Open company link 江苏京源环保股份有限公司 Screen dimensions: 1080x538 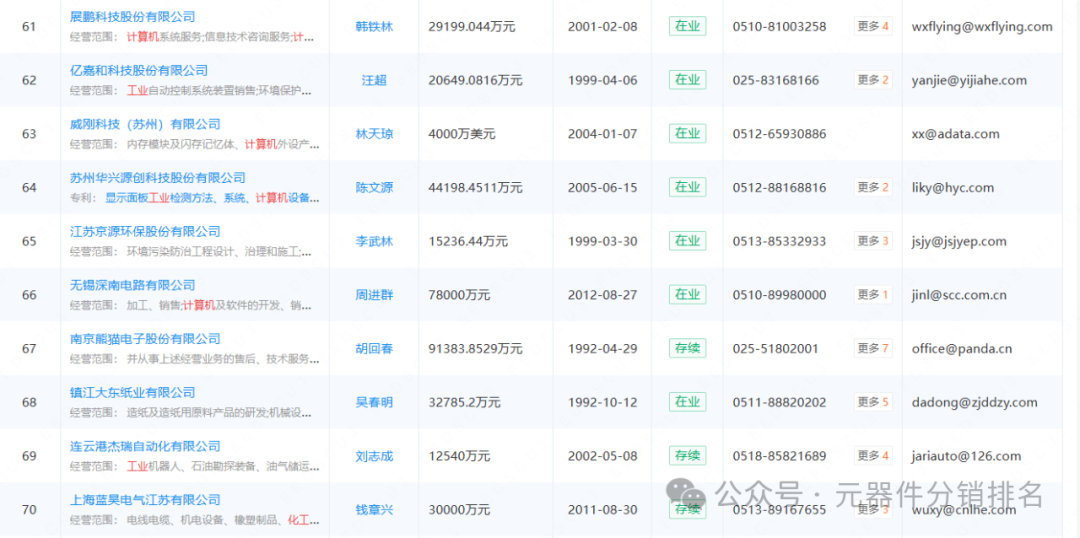[x=145, y=231]
